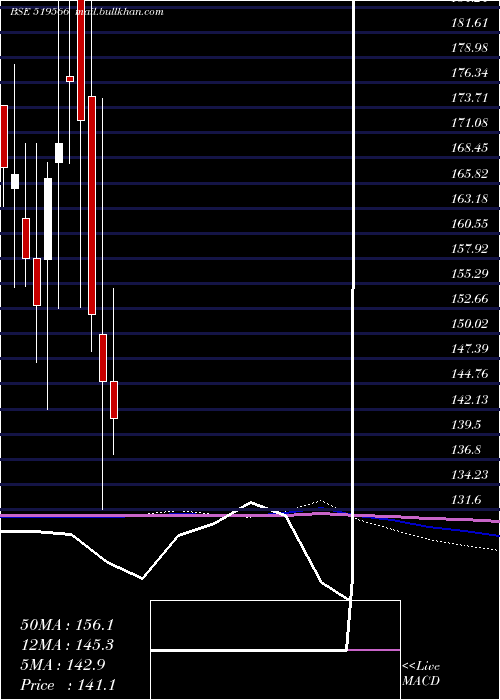Click the magenta signal segment in MACD box

click(374, 650)
